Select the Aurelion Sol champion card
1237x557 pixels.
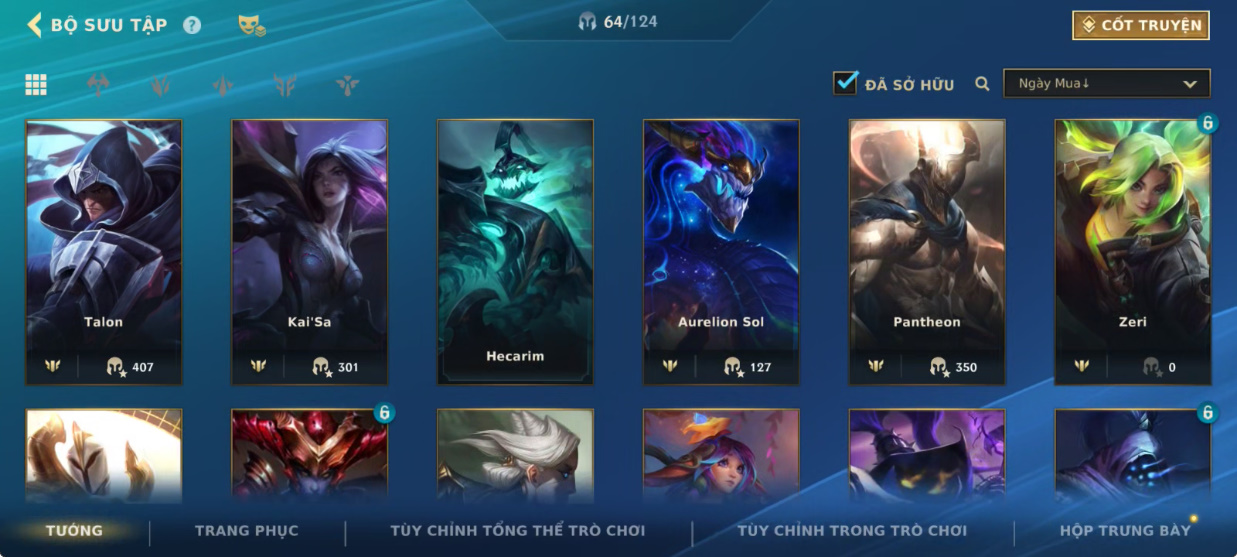[721, 252]
